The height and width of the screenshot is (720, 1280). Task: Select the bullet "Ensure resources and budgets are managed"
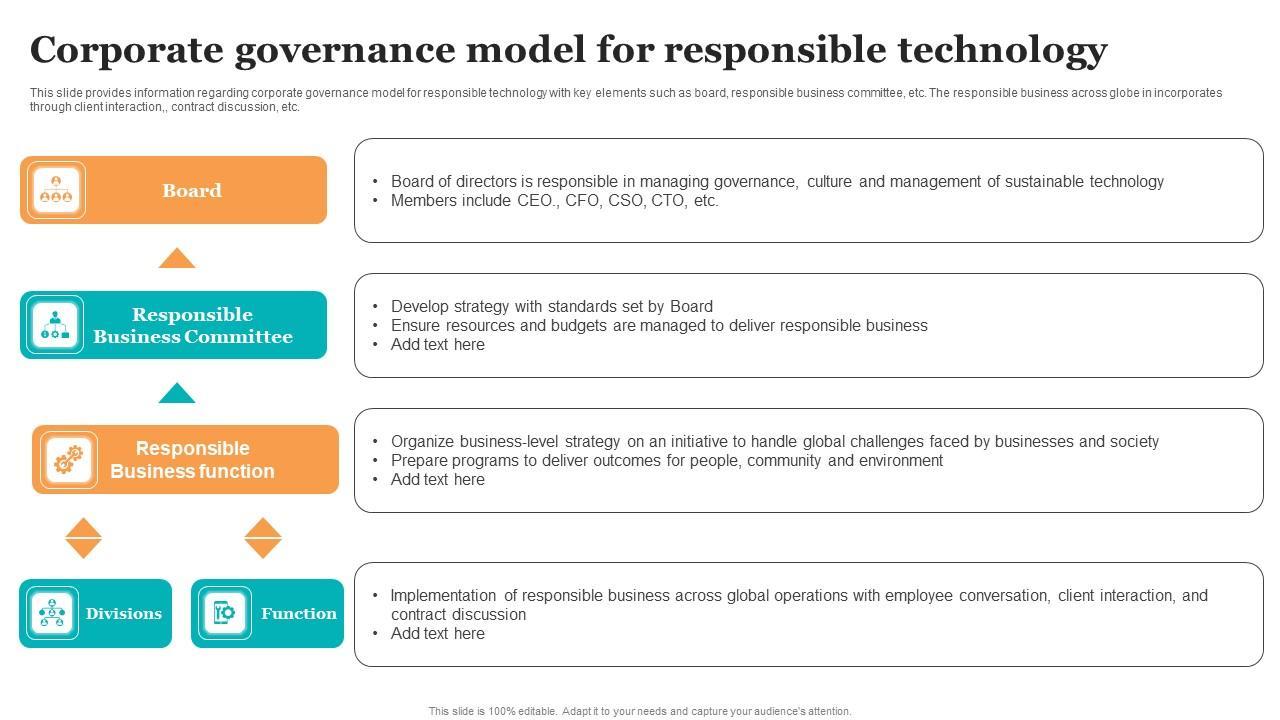point(659,325)
